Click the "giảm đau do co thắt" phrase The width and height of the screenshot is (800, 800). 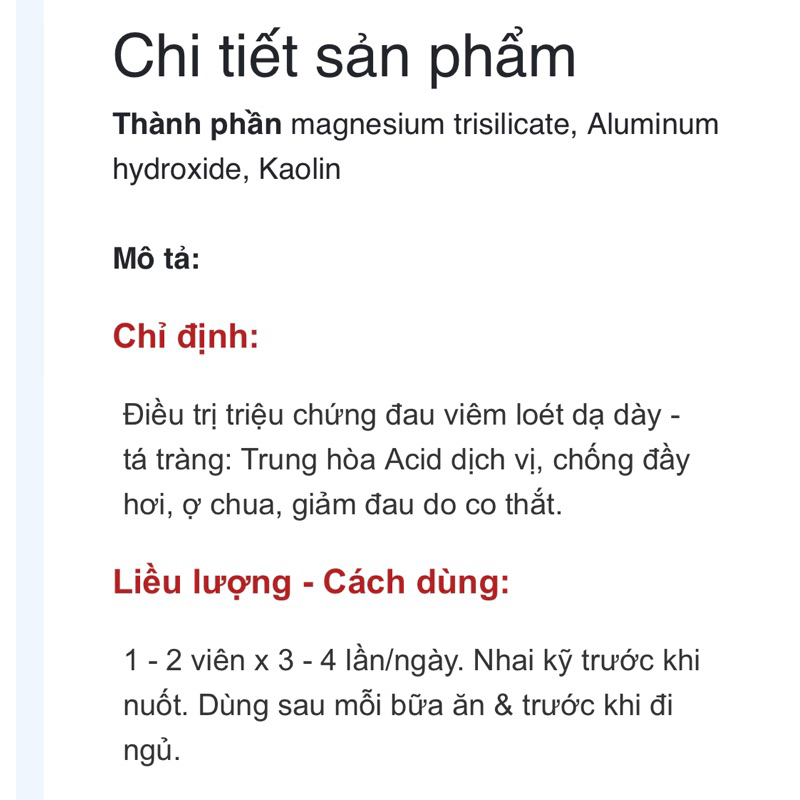[x=427, y=505]
